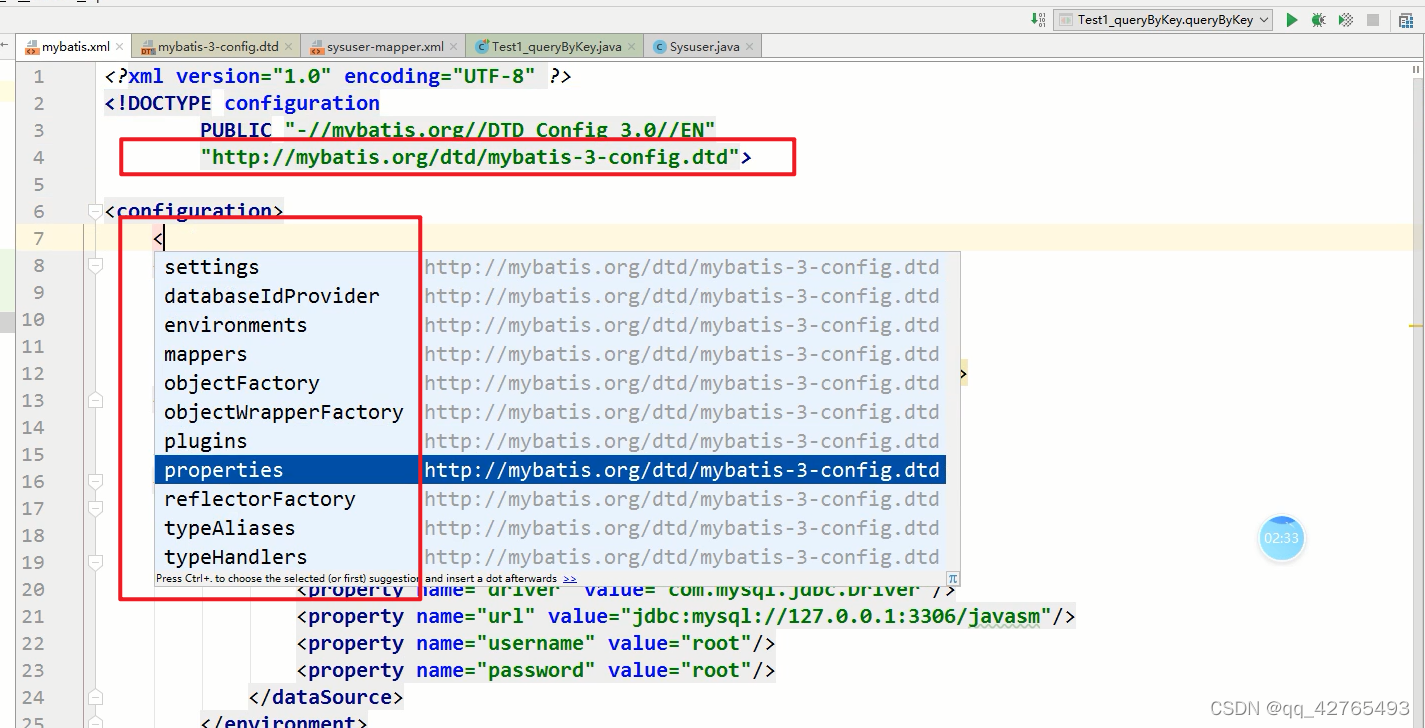
Task: Click the class icon on Test1_queryByKey.java tab
Action: click(483, 47)
